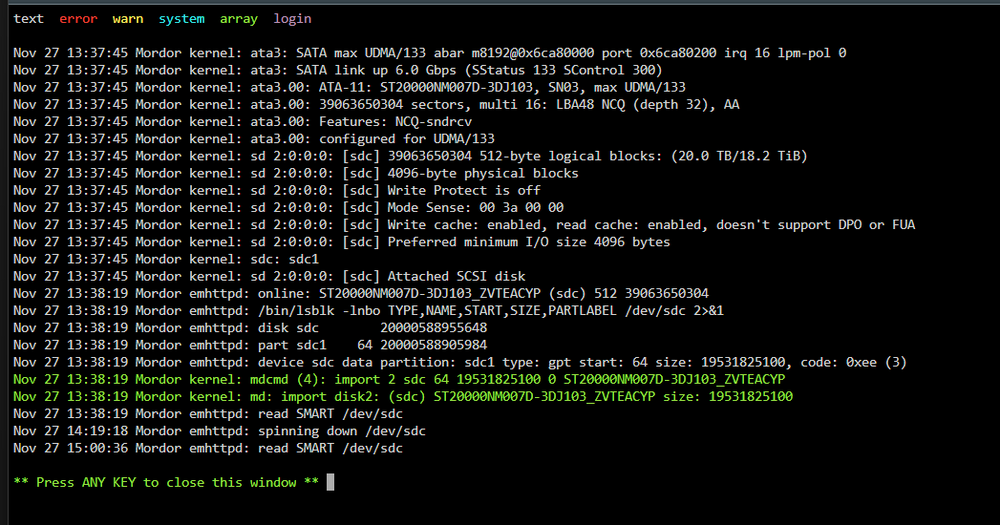Select the green 'md: import disk2' line
Image resolution: width=1000 pixels, height=525 pixels.
point(403,397)
